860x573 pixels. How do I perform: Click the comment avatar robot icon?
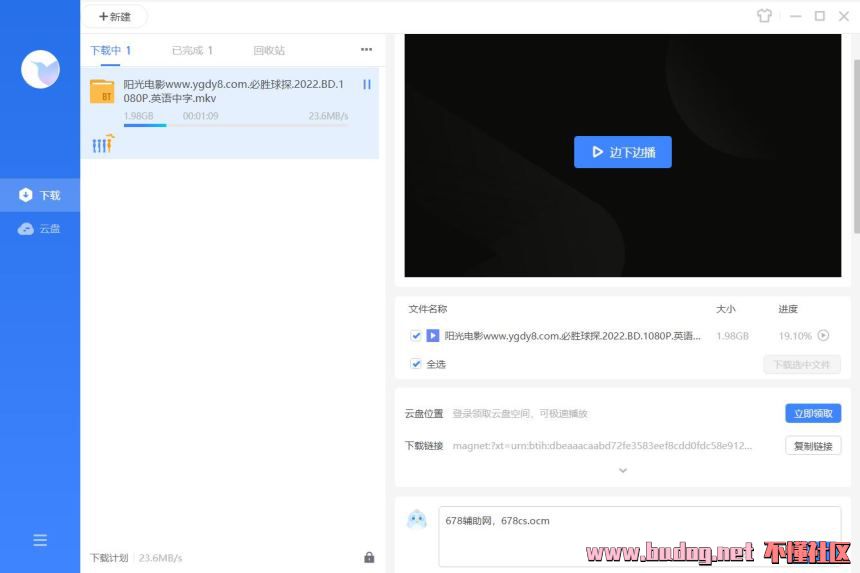(x=416, y=518)
